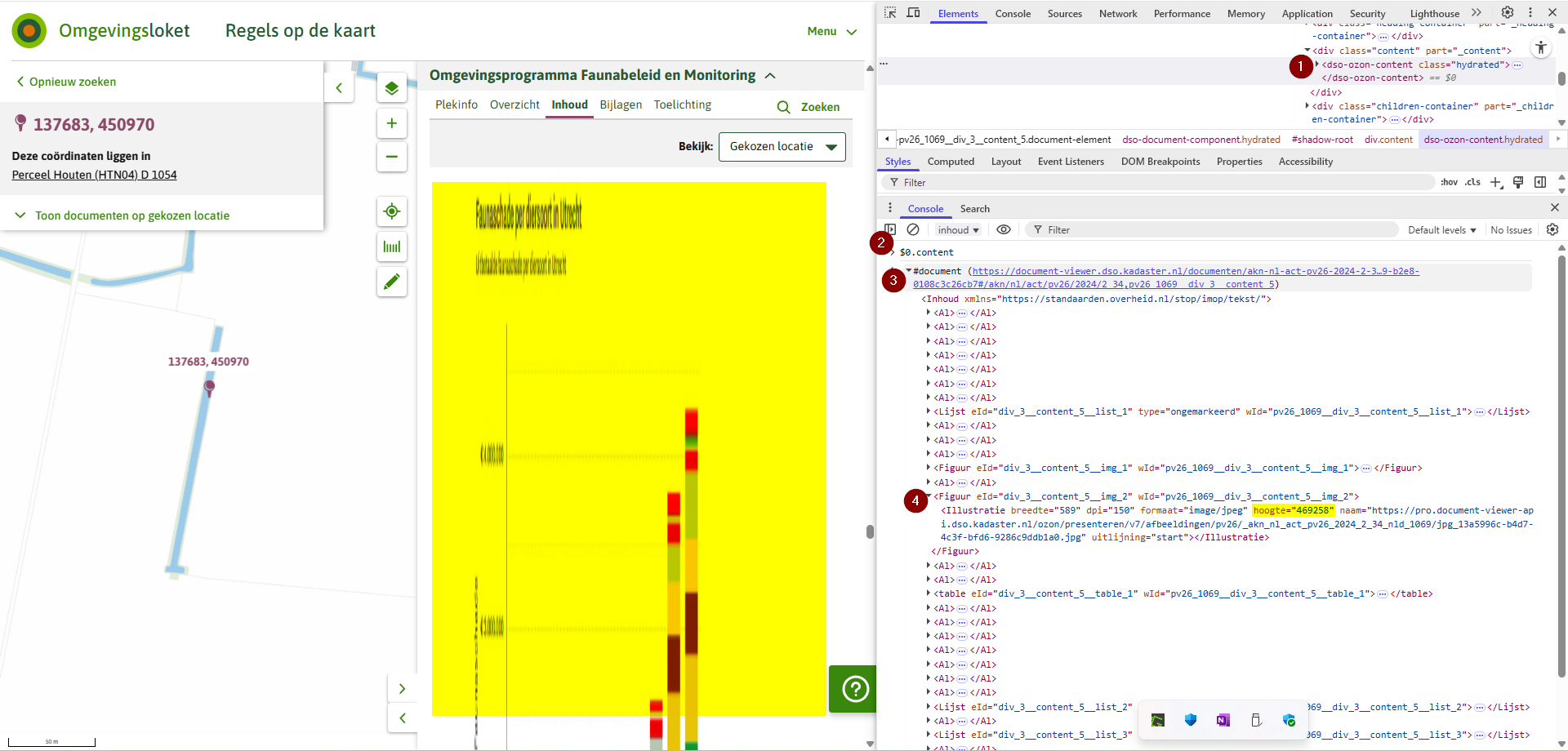1568x751 pixels.
Task: Click the 'Opnieuw zoeken' link
Action: click(x=72, y=82)
